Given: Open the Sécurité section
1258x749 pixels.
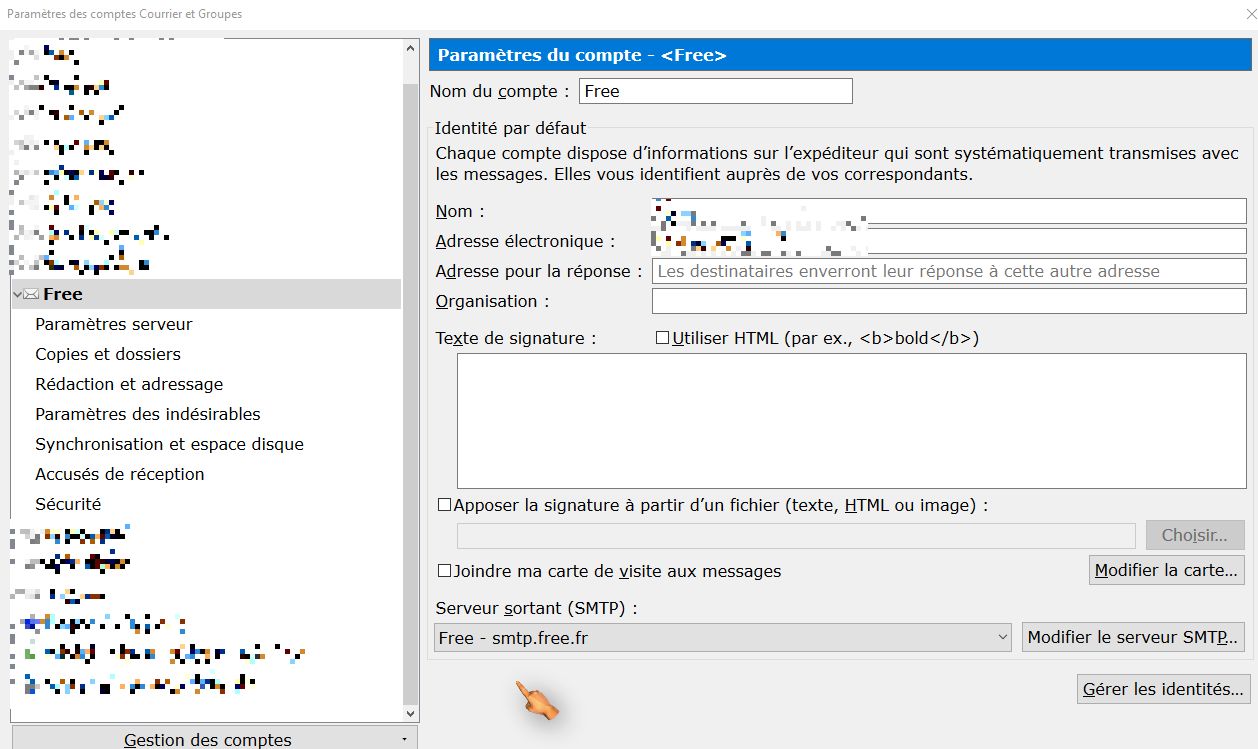Looking at the screenshot, I should click(x=68, y=504).
